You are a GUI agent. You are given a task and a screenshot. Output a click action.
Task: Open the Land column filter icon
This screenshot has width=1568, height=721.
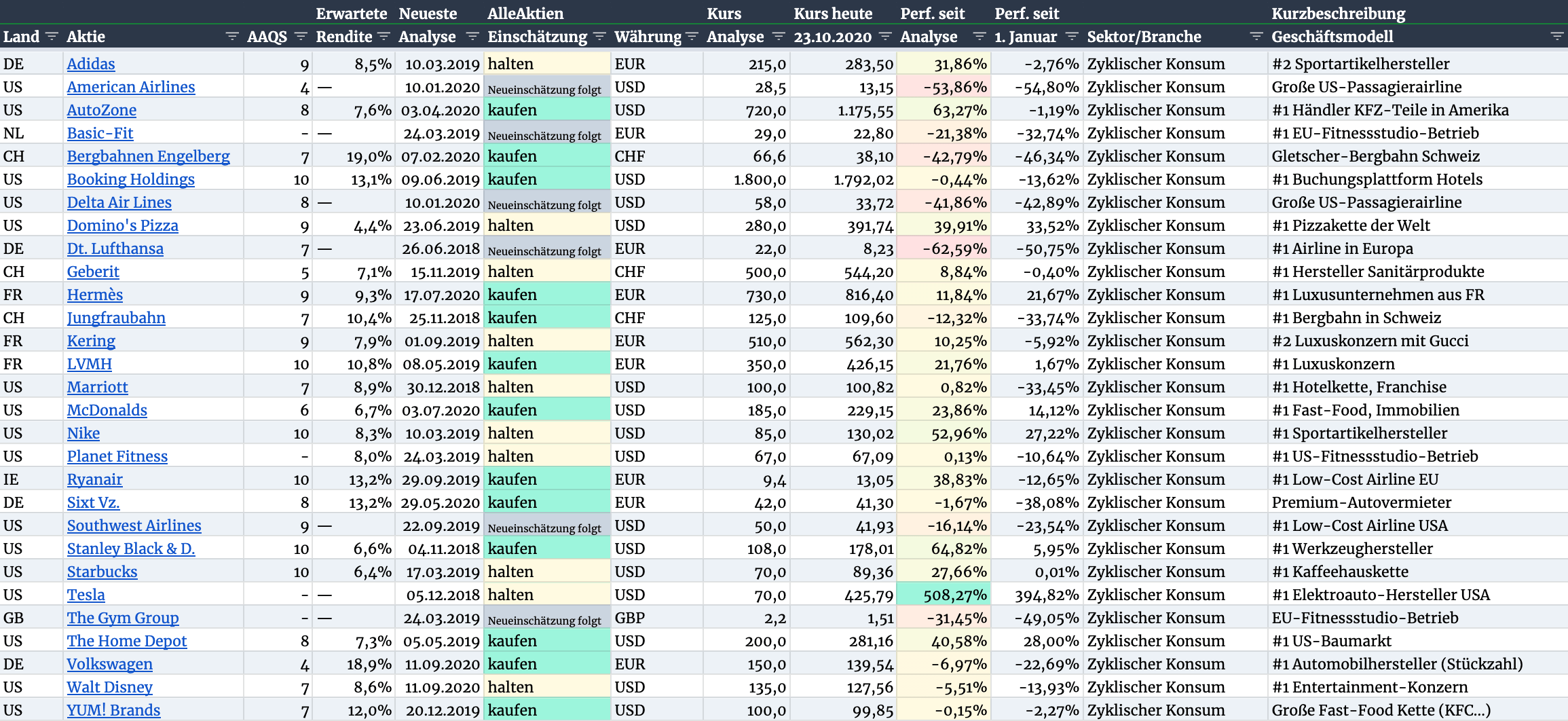pyautogui.click(x=52, y=36)
